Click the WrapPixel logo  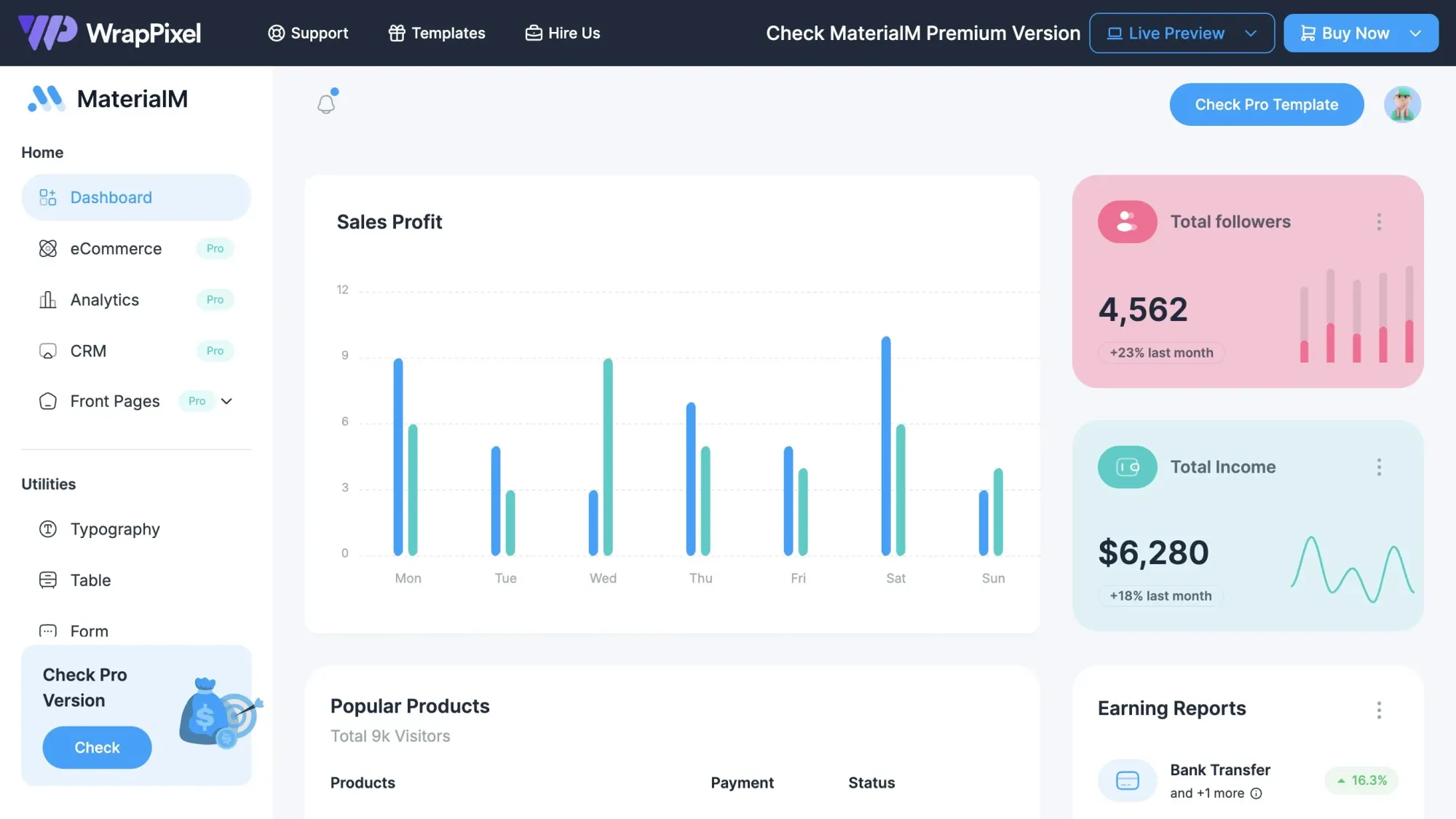[x=109, y=33]
